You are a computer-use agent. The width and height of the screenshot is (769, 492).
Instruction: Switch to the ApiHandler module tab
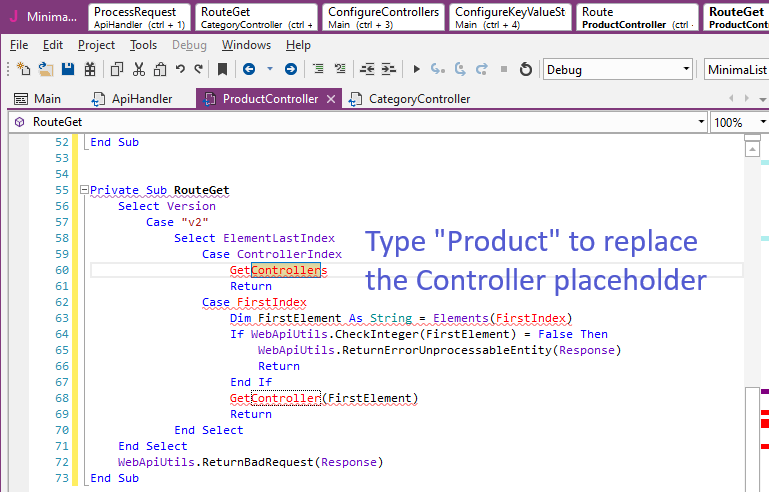tap(132, 99)
